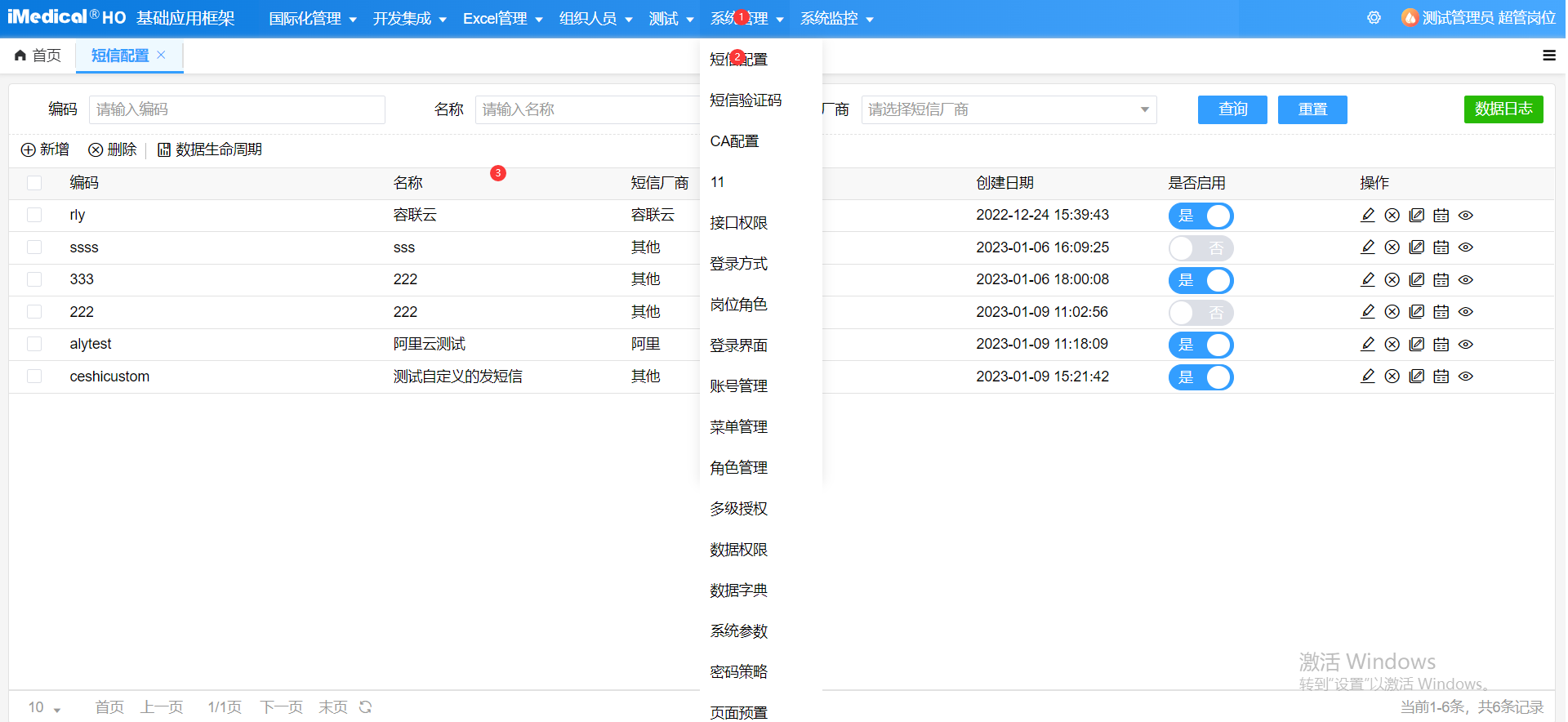Click the eye view icon in the ceshicustom row

point(1466,377)
